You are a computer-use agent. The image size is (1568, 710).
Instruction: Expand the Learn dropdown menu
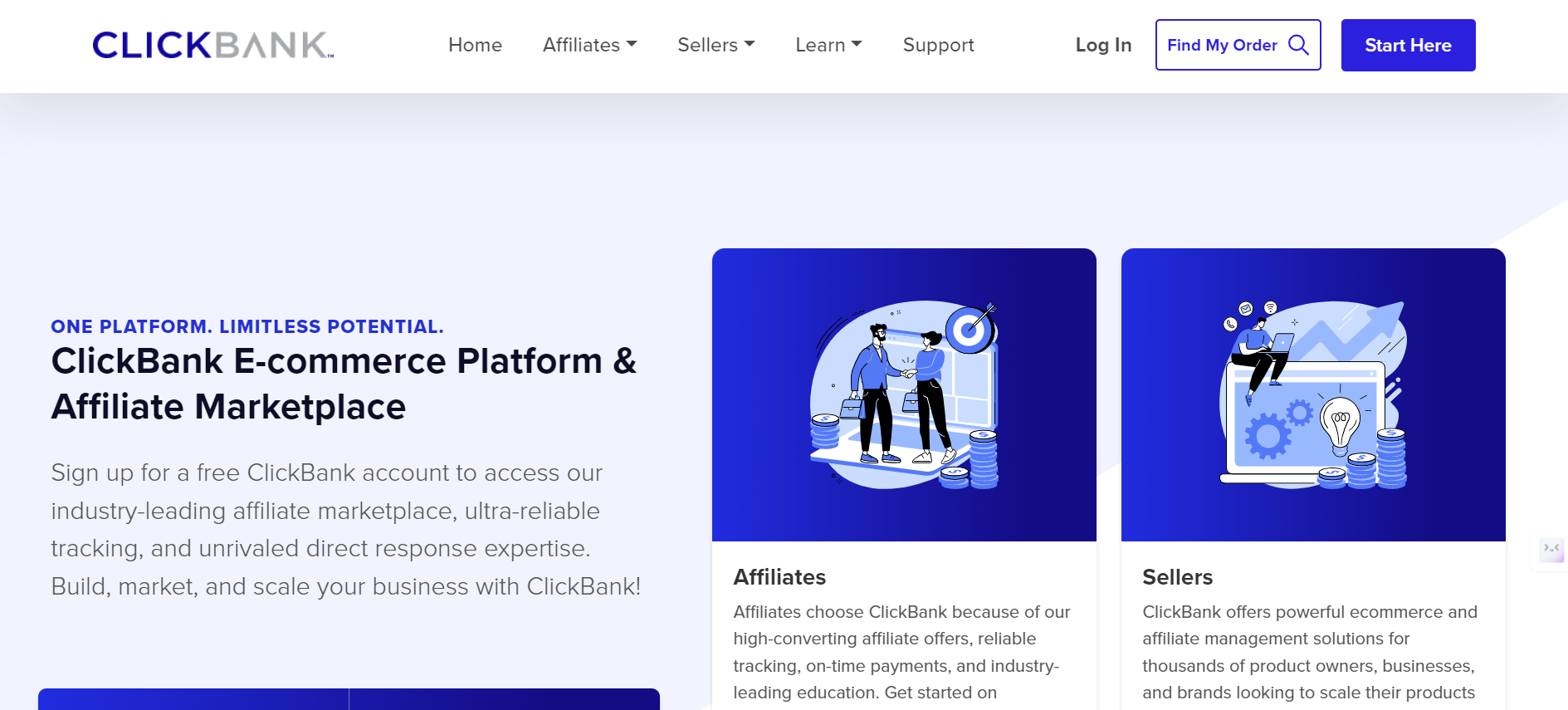point(828,45)
